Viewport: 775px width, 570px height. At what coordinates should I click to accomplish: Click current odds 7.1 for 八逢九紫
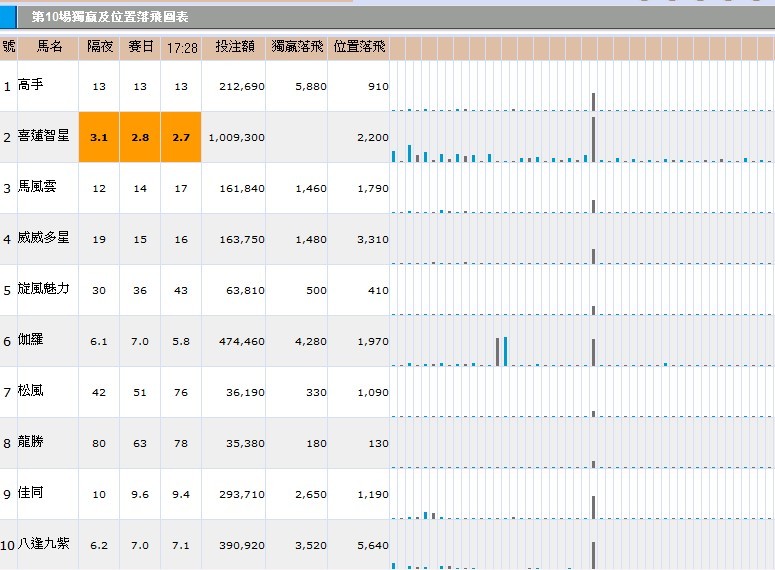[181, 545]
